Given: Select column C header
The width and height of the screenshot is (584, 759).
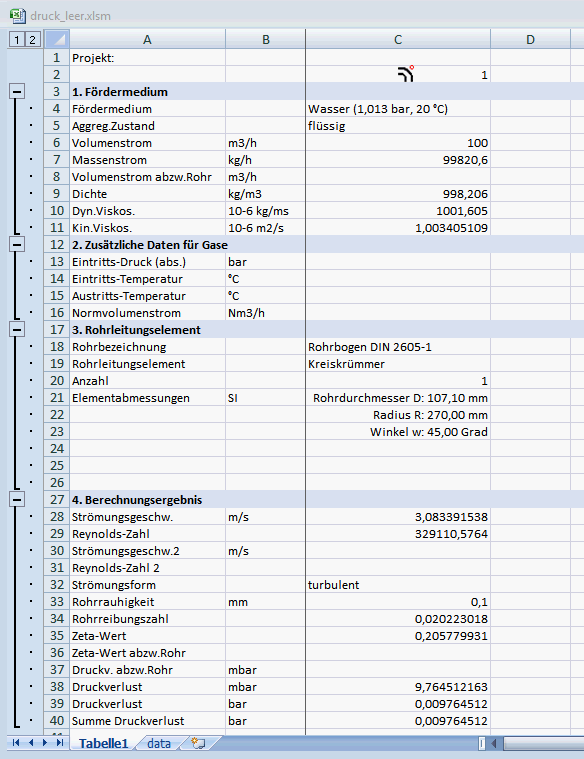Looking at the screenshot, I should (398, 39).
